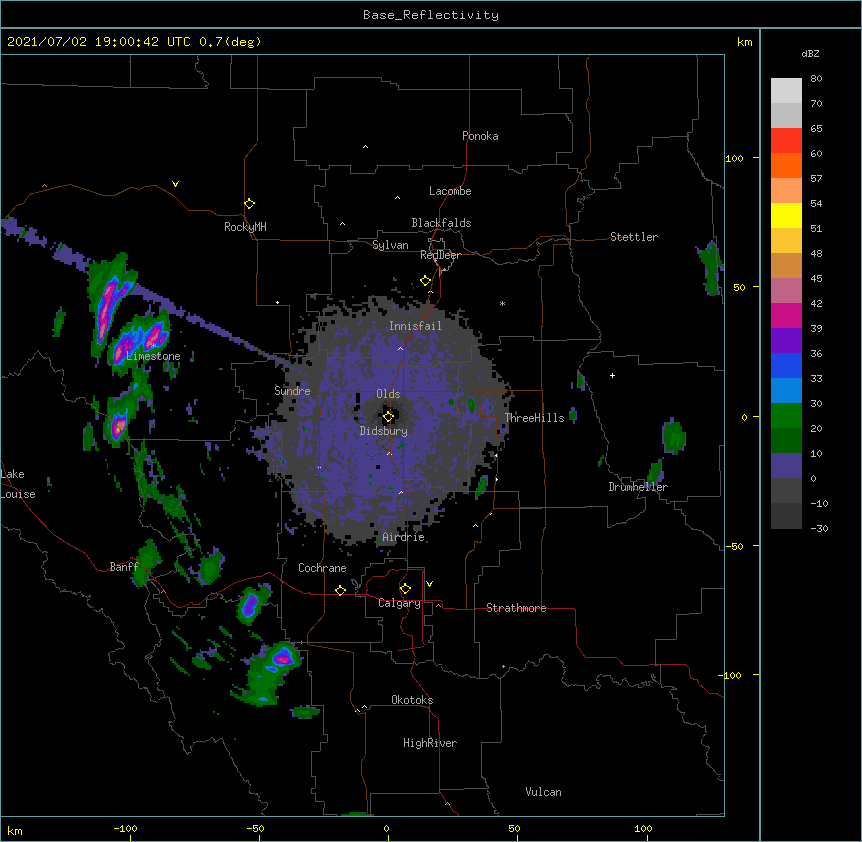Click the 50 tick on the horizontal axis
Screen dimensions: 862x842
click(514, 828)
